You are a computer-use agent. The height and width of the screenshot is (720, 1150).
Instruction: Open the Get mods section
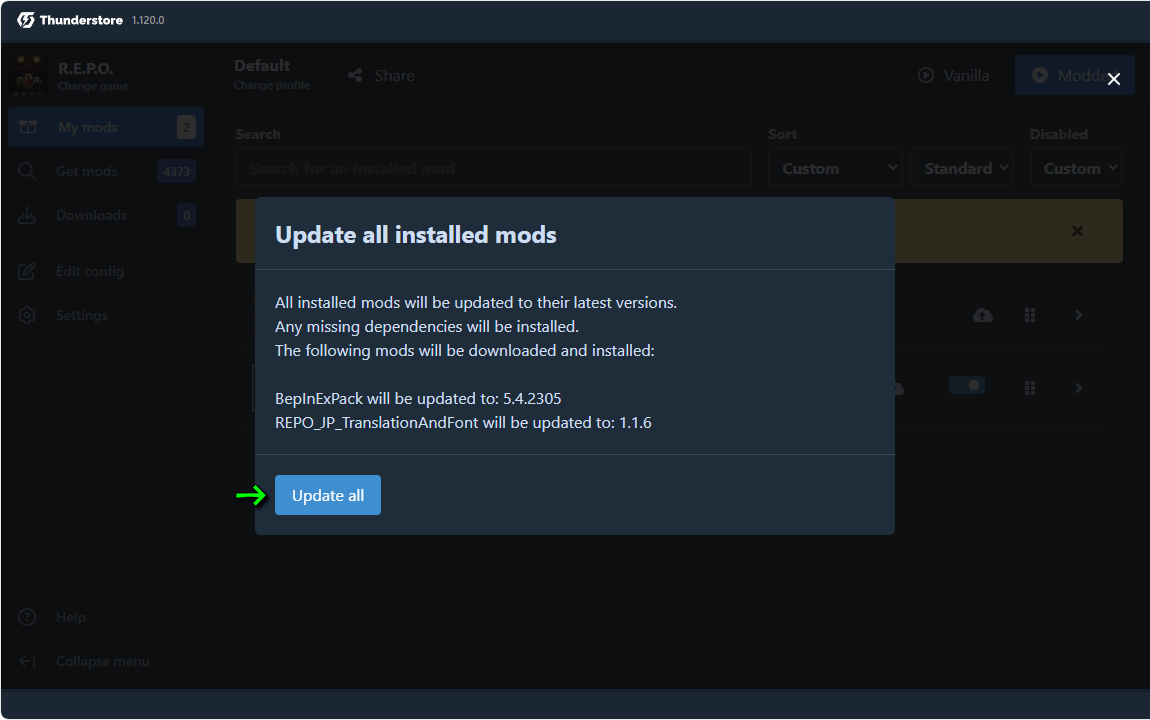(106, 171)
